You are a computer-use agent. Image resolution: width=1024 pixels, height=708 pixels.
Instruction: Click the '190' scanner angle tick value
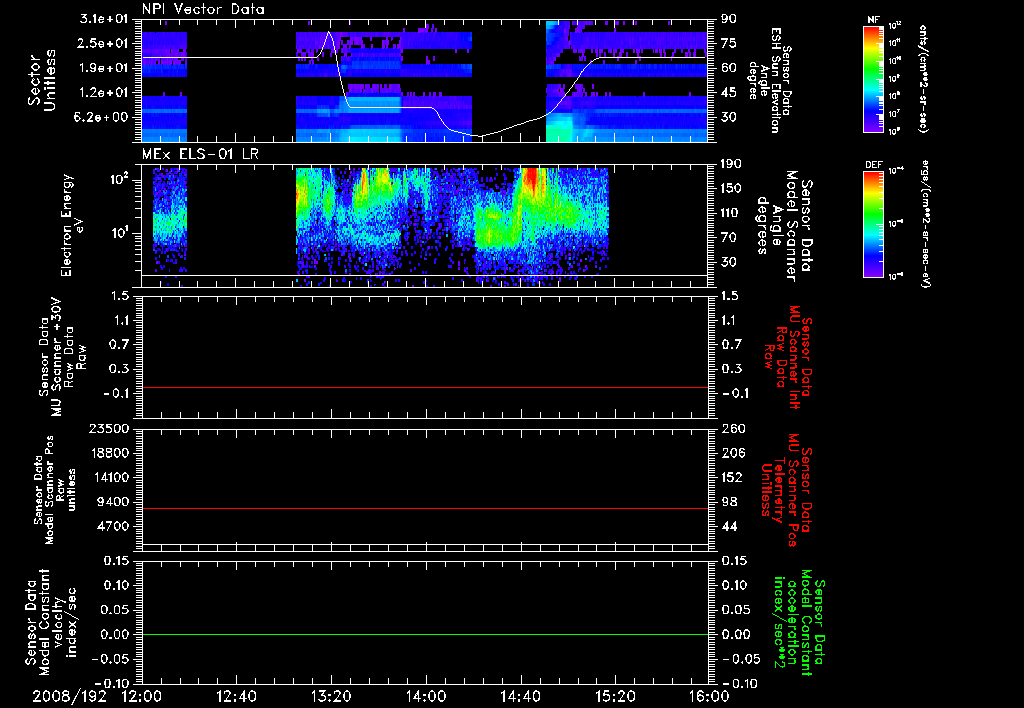coord(732,164)
